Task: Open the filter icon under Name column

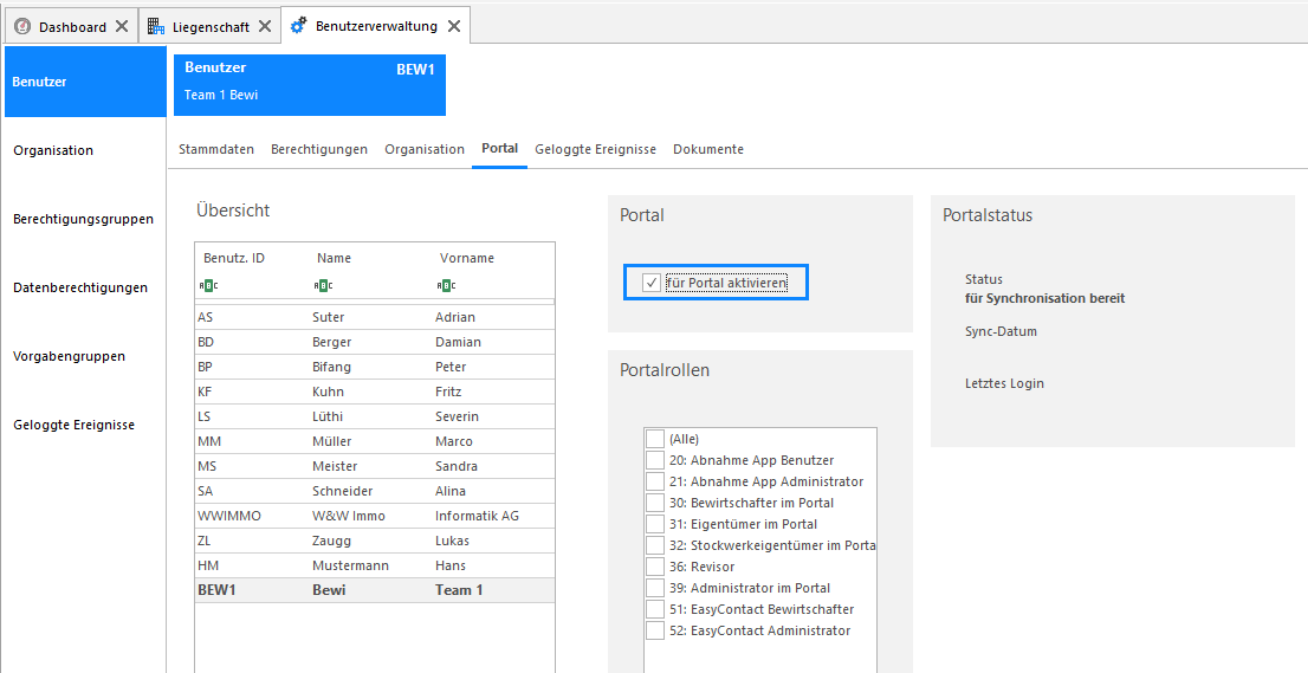Action: click(323, 286)
